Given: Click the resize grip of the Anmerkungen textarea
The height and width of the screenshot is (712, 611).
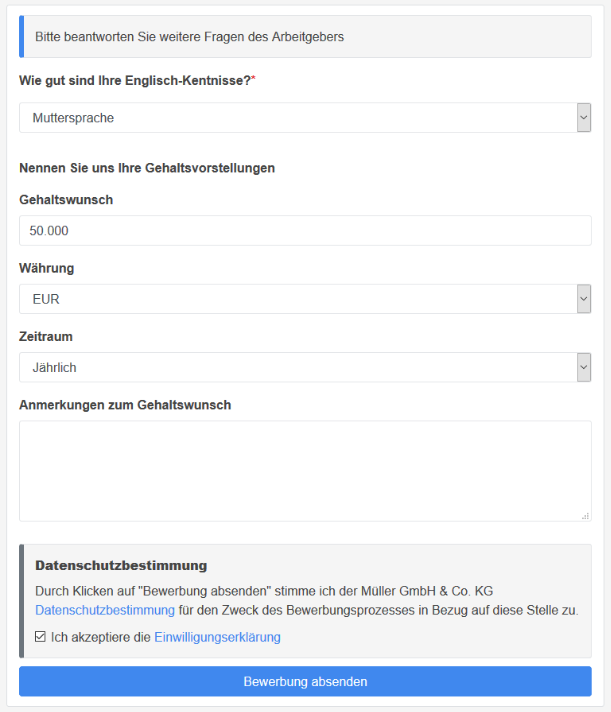Looking at the screenshot, I should coord(585,515).
